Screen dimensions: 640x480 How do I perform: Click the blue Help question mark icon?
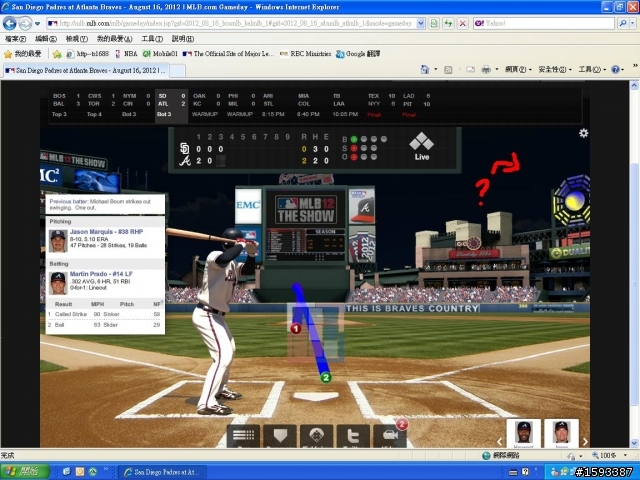click(616, 70)
